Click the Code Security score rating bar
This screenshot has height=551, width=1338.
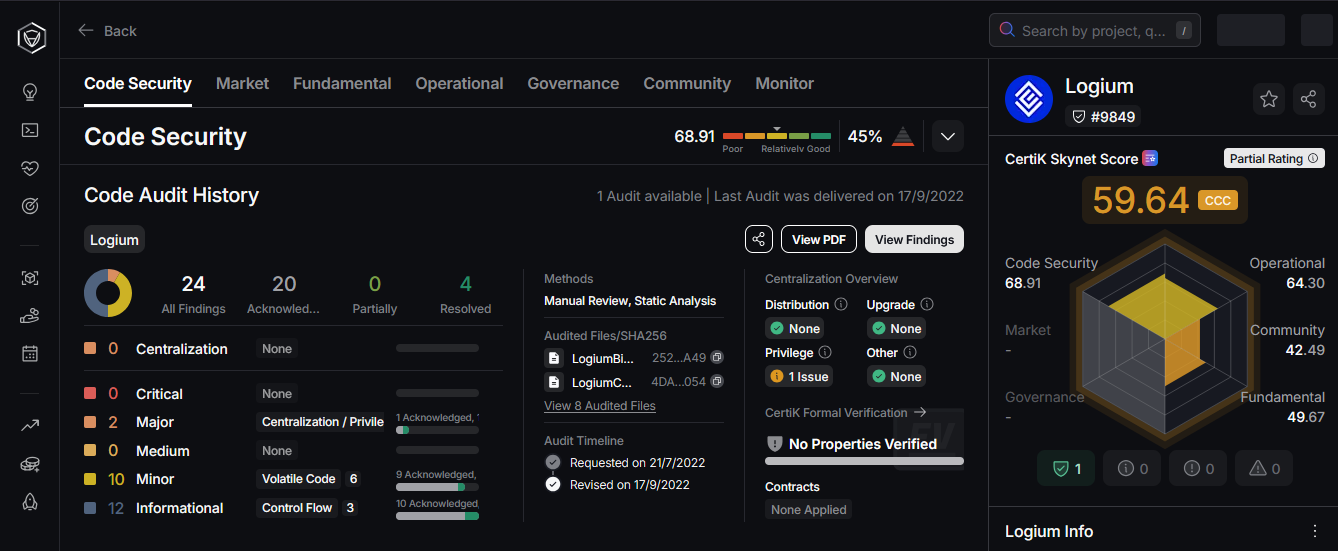(777, 135)
